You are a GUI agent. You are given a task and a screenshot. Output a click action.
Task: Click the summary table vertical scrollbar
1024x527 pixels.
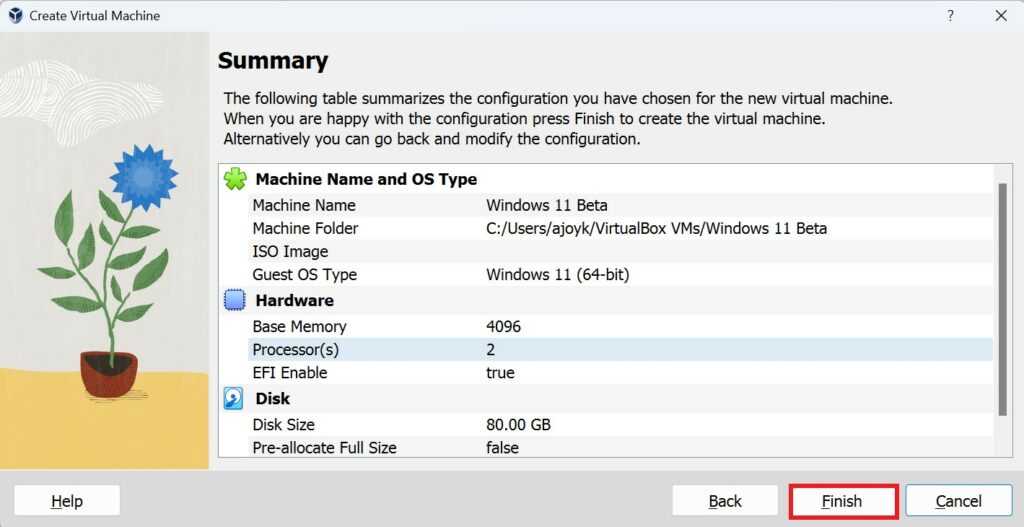click(x=1002, y=300)
